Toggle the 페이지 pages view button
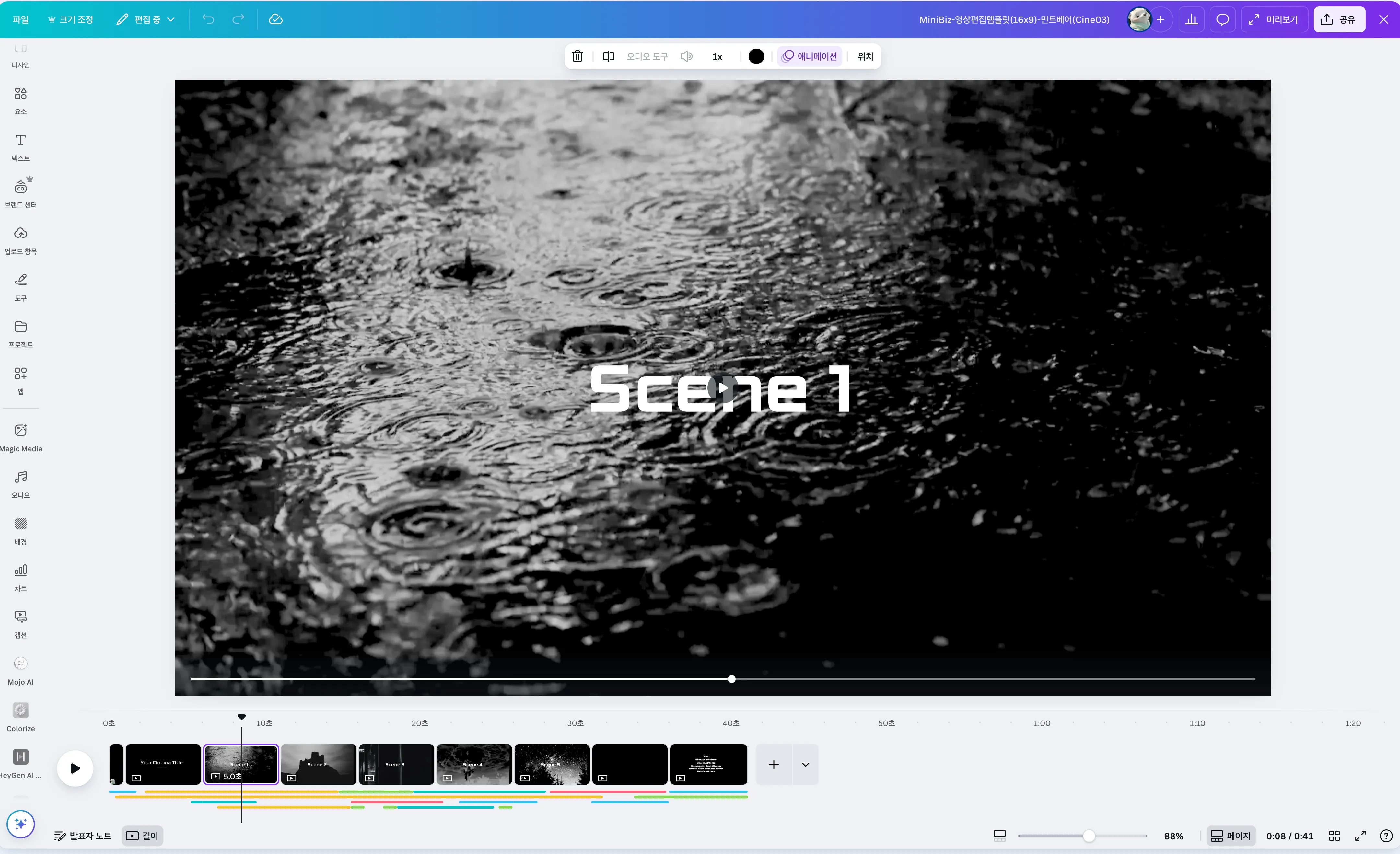Image resolution: width=1400 pixels, height=854 pixels. coord(1231,836)
